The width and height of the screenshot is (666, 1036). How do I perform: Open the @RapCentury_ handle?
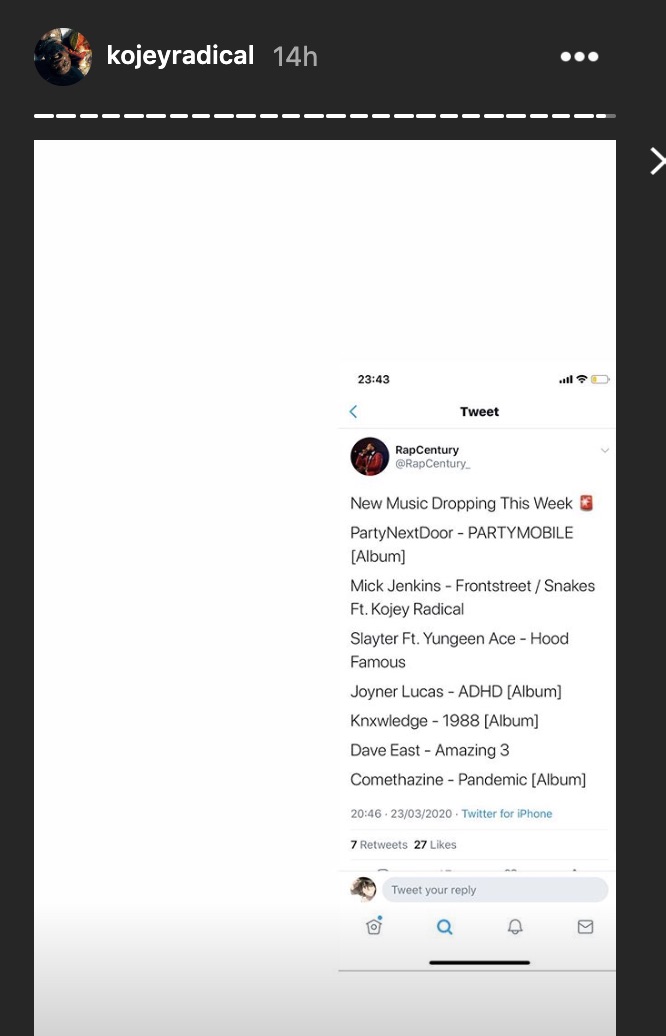[433, 464]
